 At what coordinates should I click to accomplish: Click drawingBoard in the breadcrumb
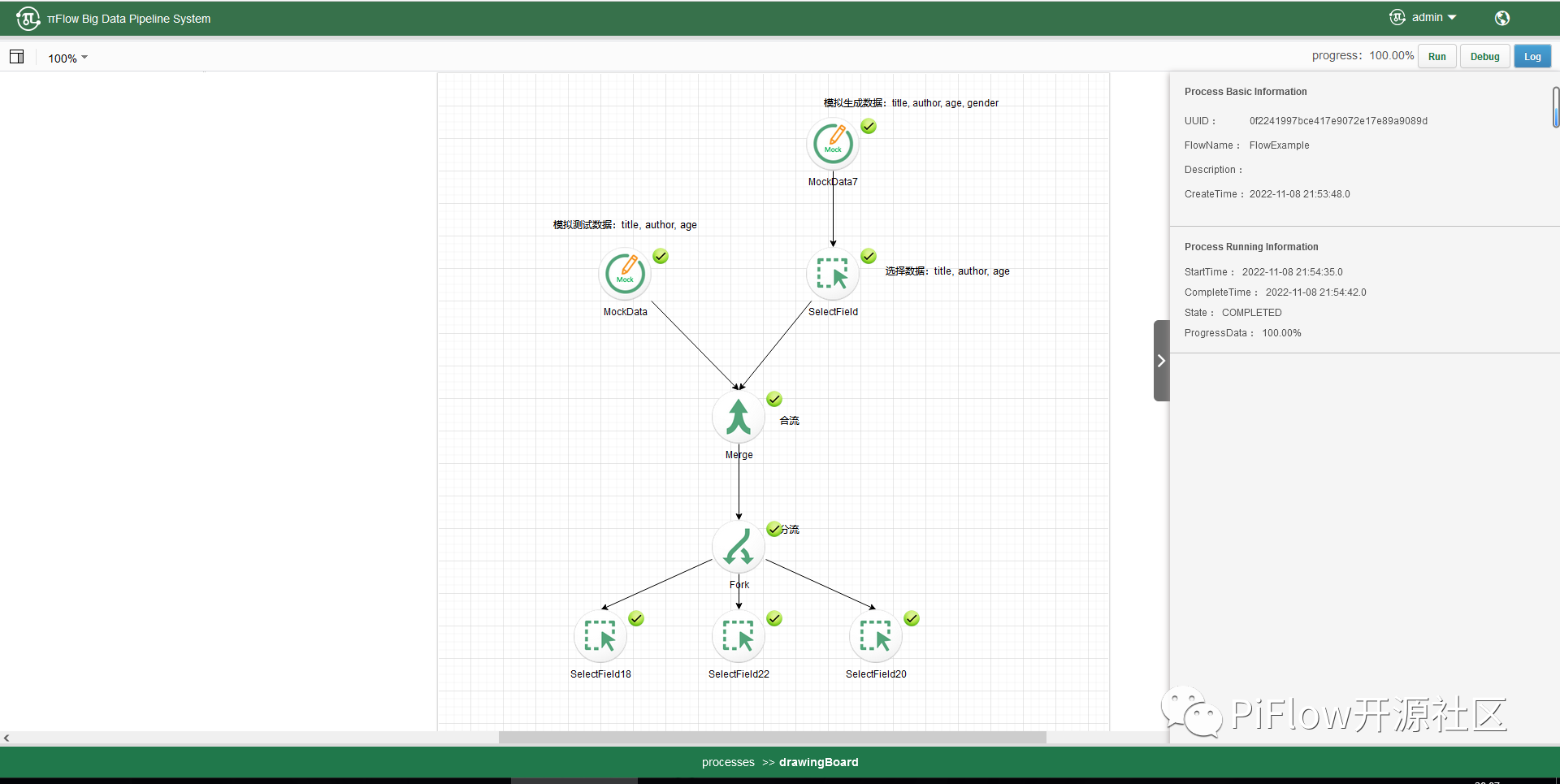tap(818, 762)
